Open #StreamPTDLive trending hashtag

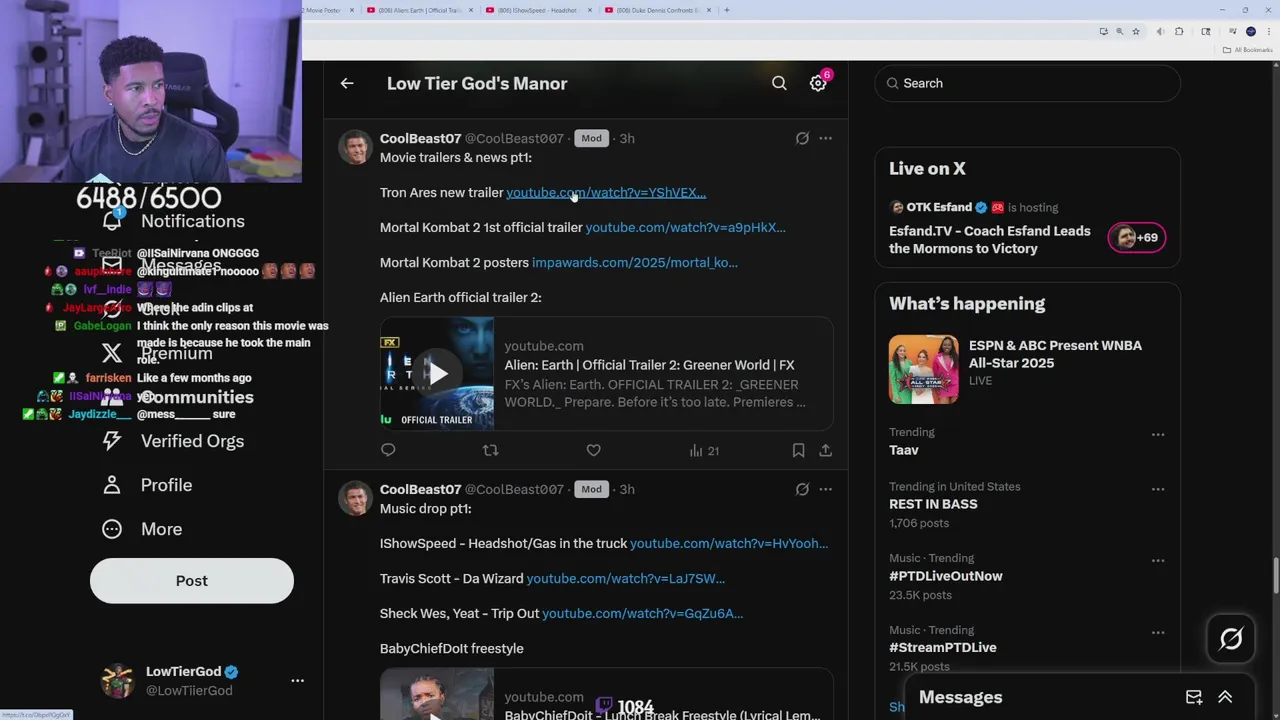[943, 647]
